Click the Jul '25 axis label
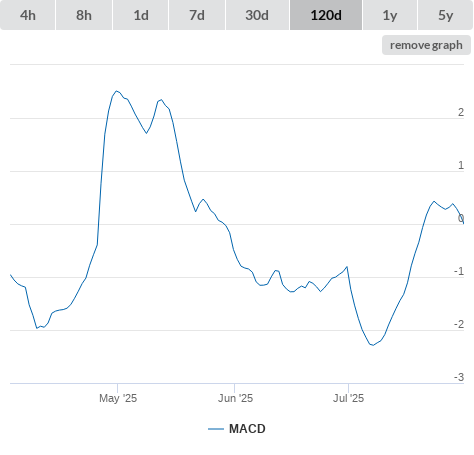 tap(348, 398)
